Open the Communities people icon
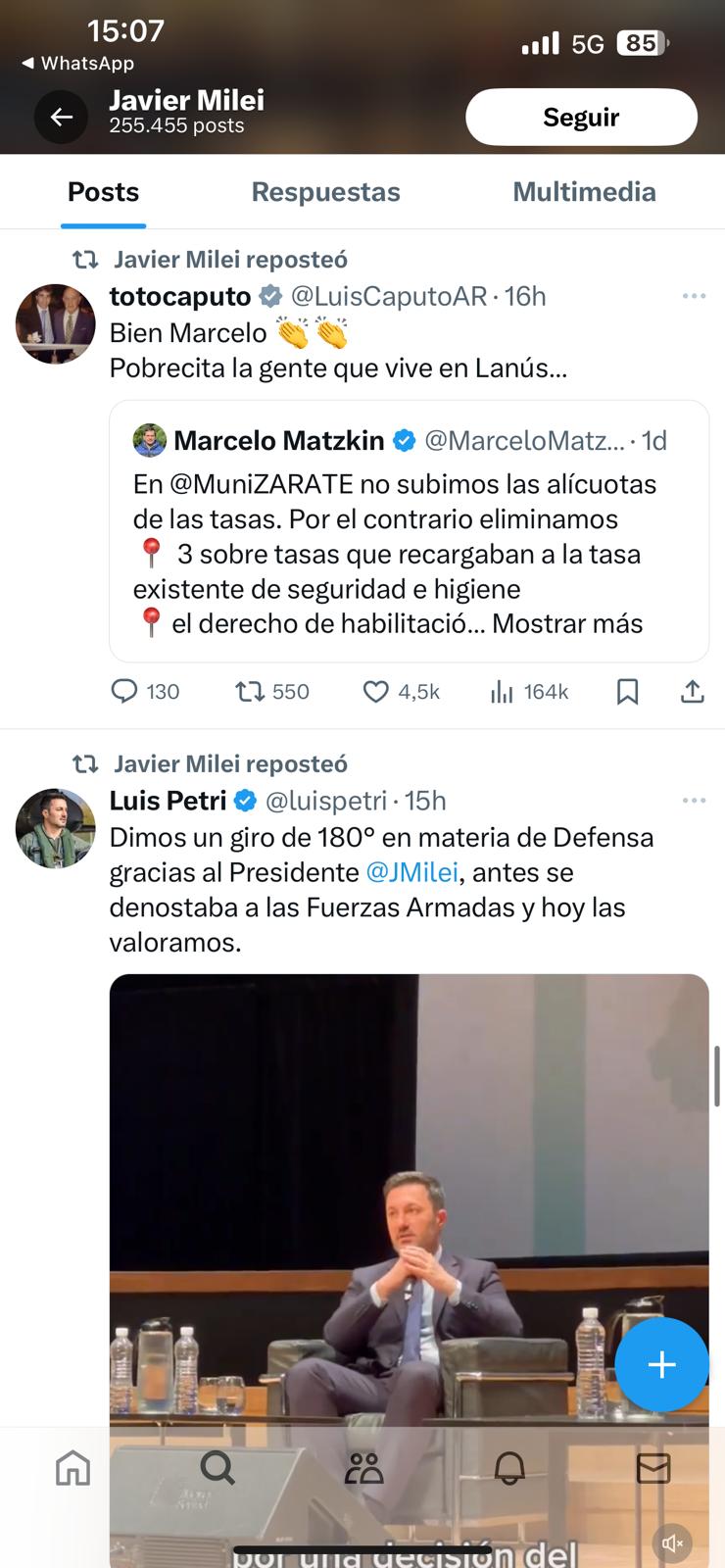 [363, 1468]
